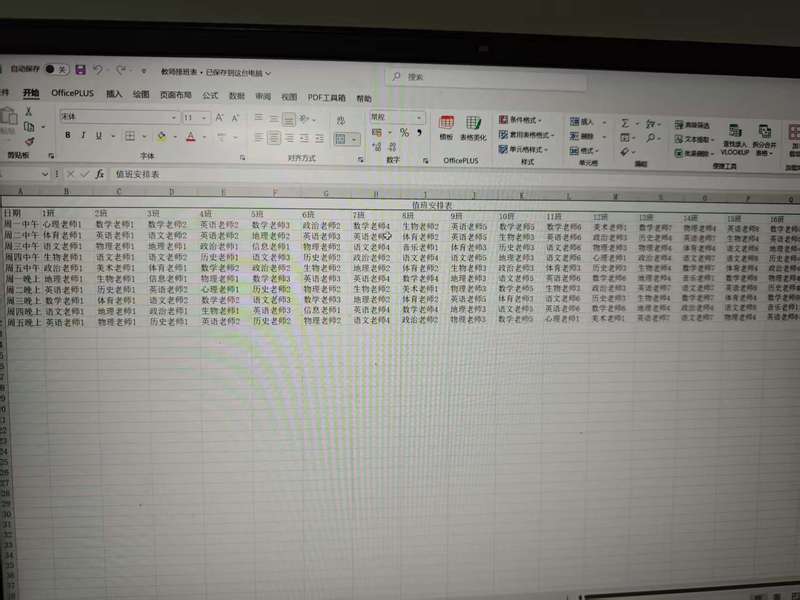800x600 pixels.
Task: Apply the red font color
Action: click(191, 137)
